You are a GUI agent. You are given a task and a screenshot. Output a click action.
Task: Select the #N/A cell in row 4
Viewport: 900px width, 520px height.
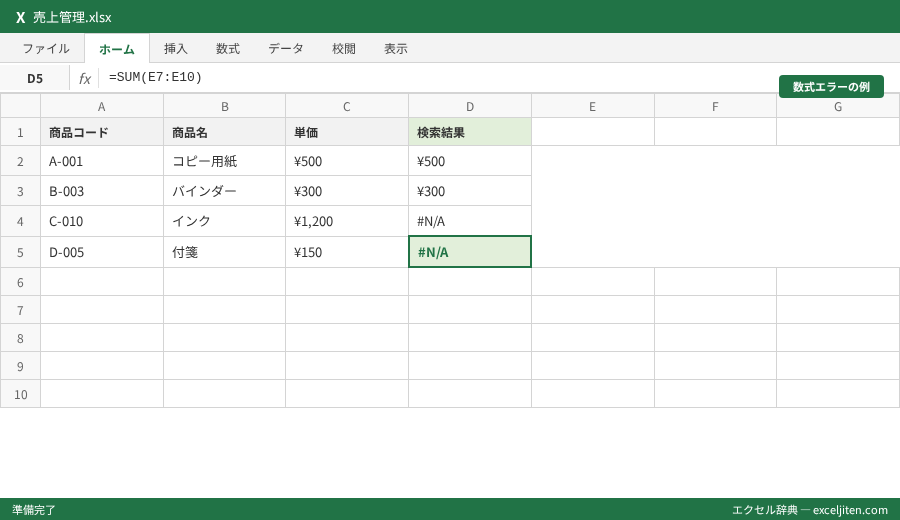coord(470,221)
